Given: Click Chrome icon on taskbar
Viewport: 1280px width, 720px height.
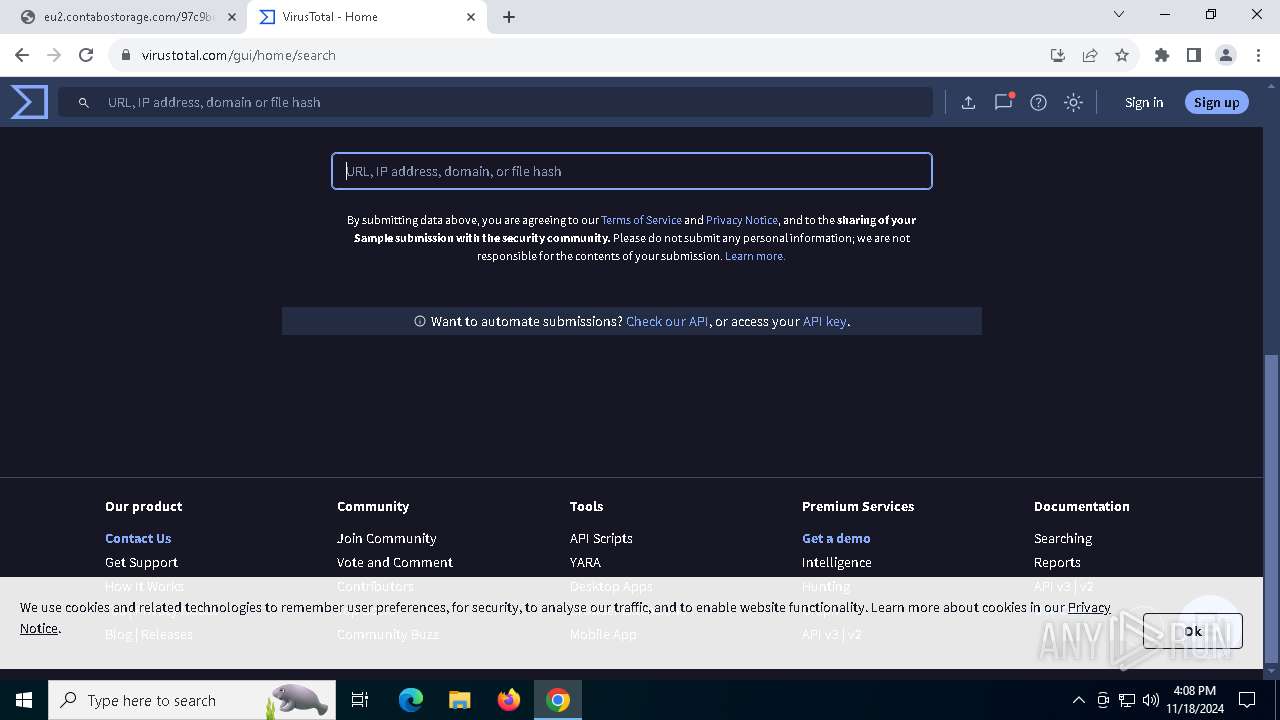Looking at the screenshot, I should 558,700.
